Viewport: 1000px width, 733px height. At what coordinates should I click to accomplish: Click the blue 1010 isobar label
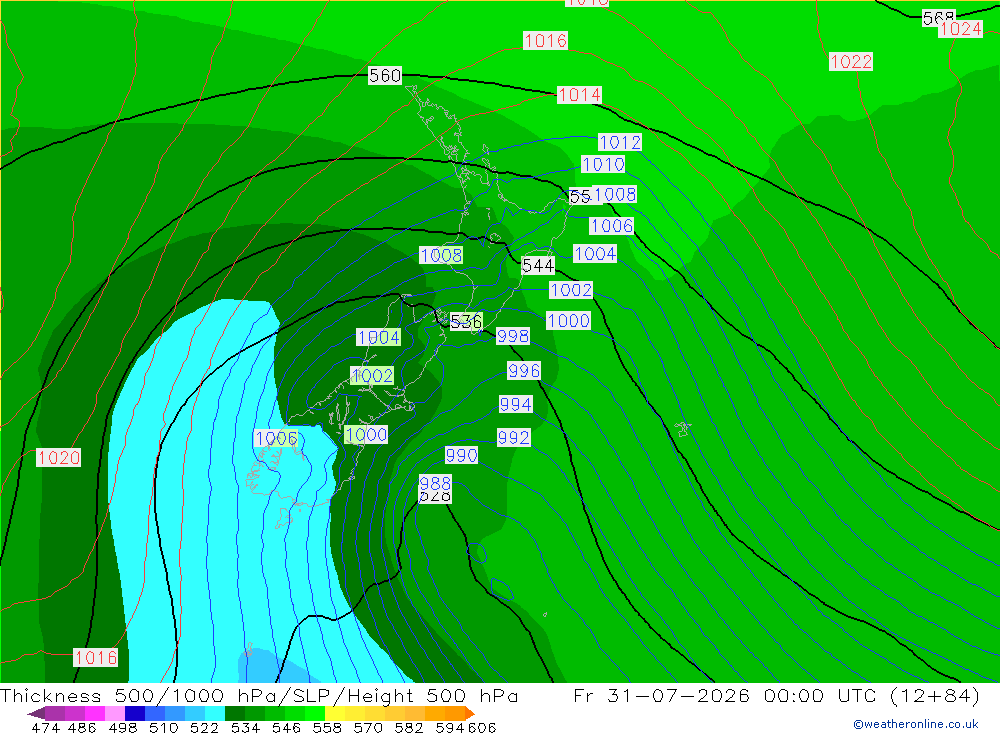point(603,165)
